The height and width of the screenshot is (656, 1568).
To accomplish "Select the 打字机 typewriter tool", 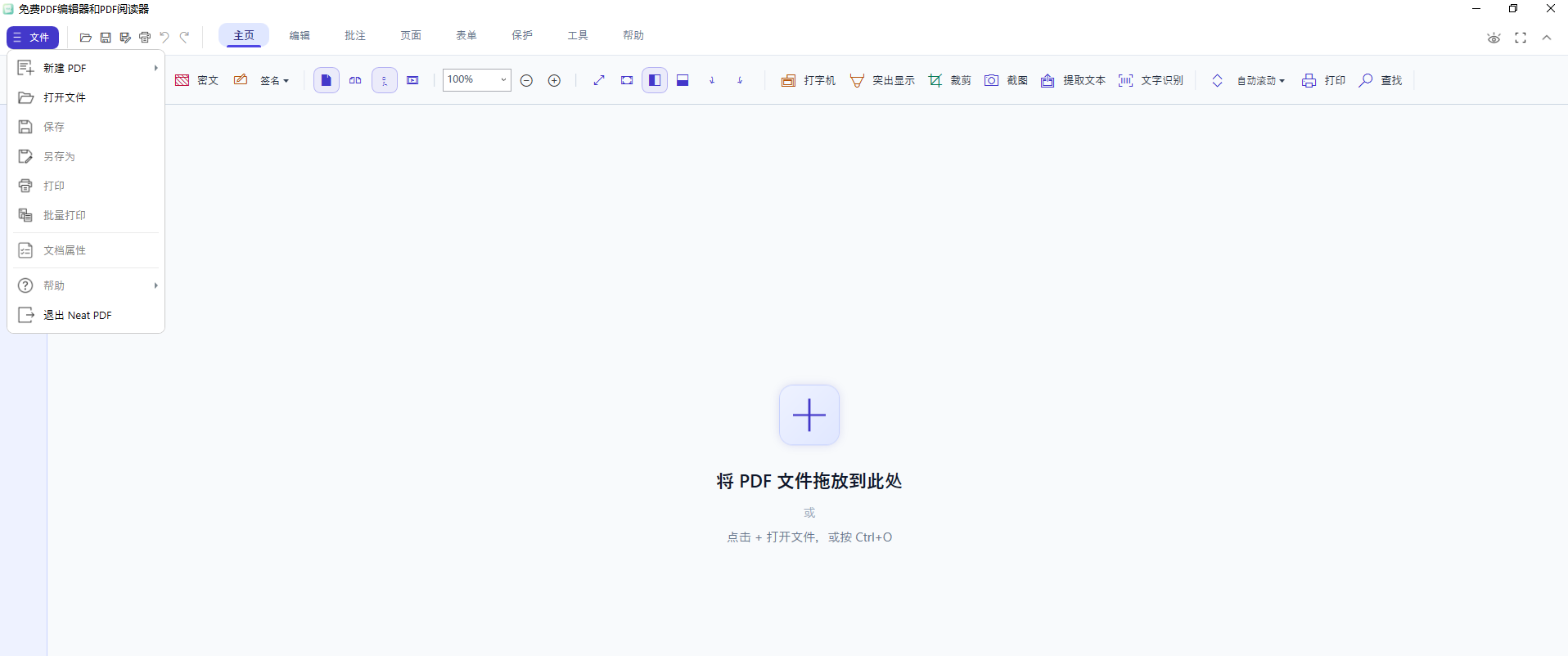I will [x=809, y=80].
